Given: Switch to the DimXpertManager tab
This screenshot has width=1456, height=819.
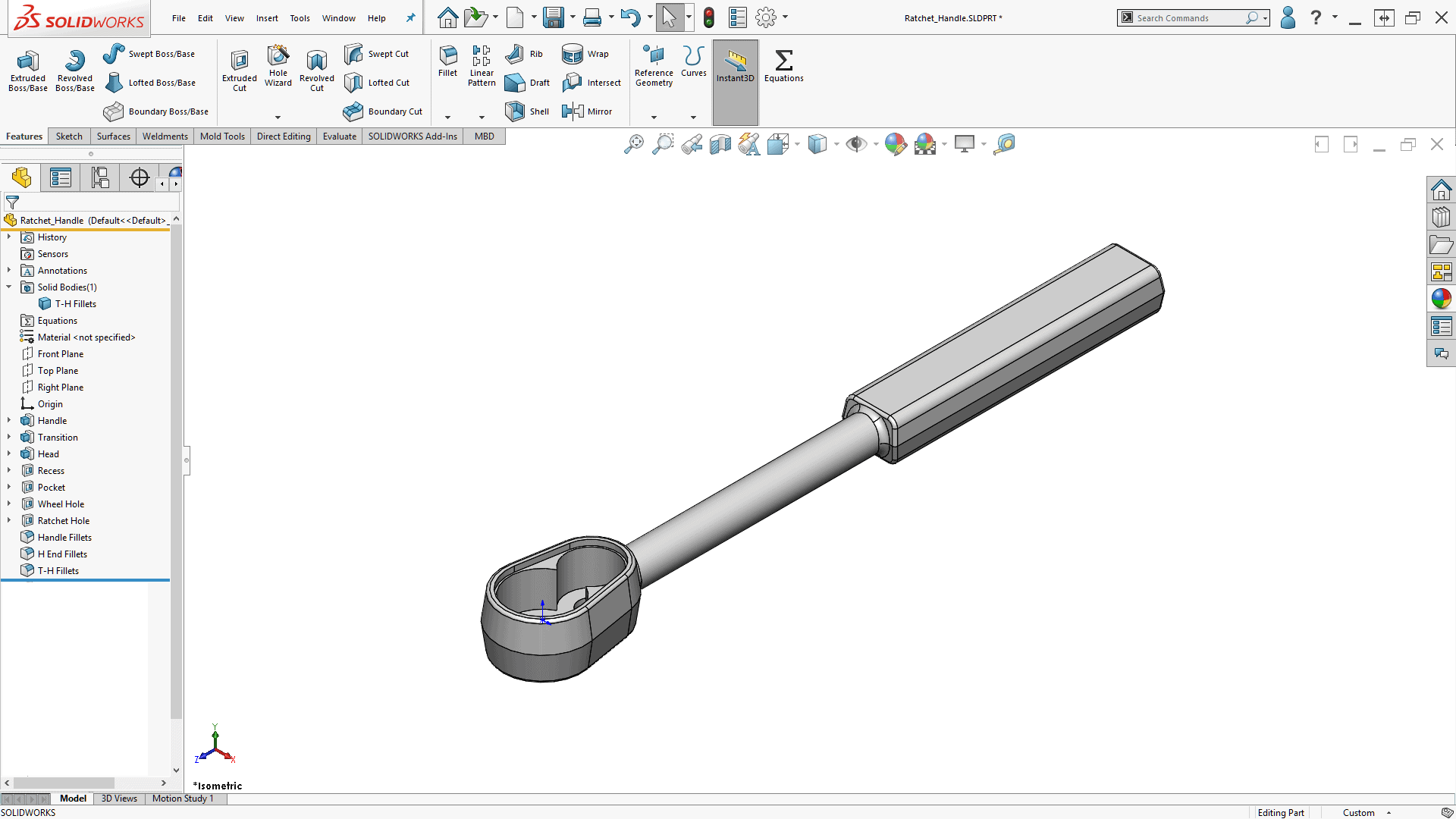Looking at the screenshot, I should tap(140, 178).
